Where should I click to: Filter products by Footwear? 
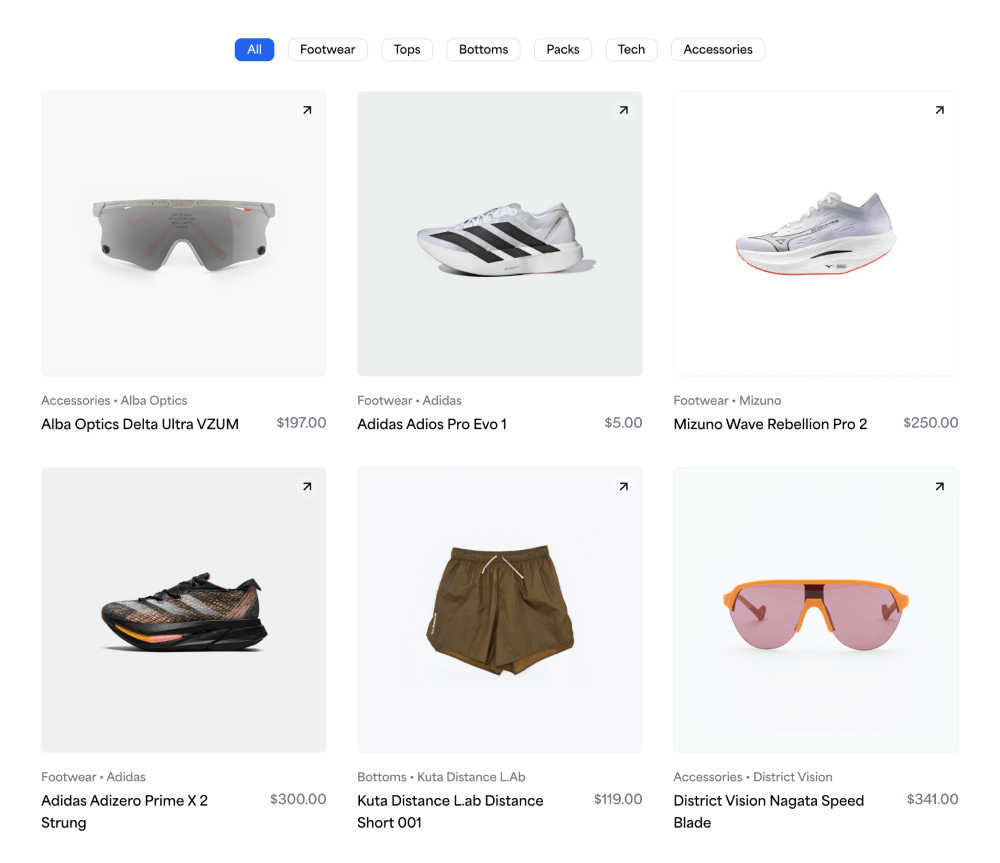pyautogui.click(x=328, y=50)
